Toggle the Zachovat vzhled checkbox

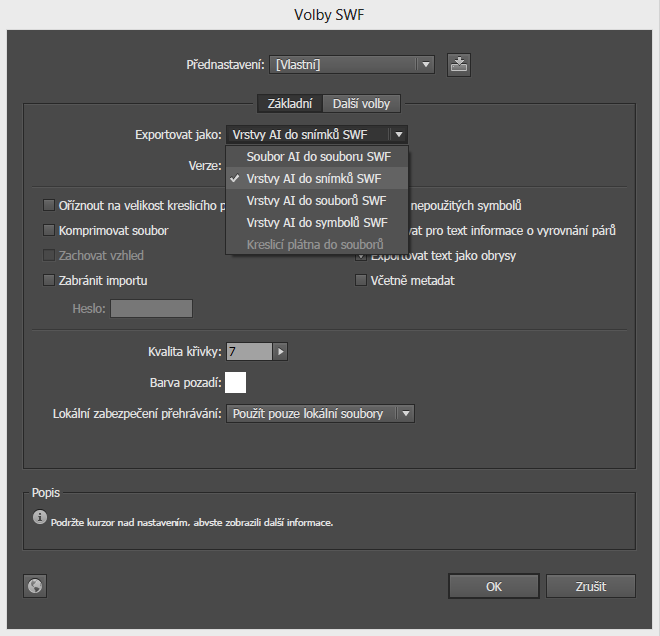point(49,255)
